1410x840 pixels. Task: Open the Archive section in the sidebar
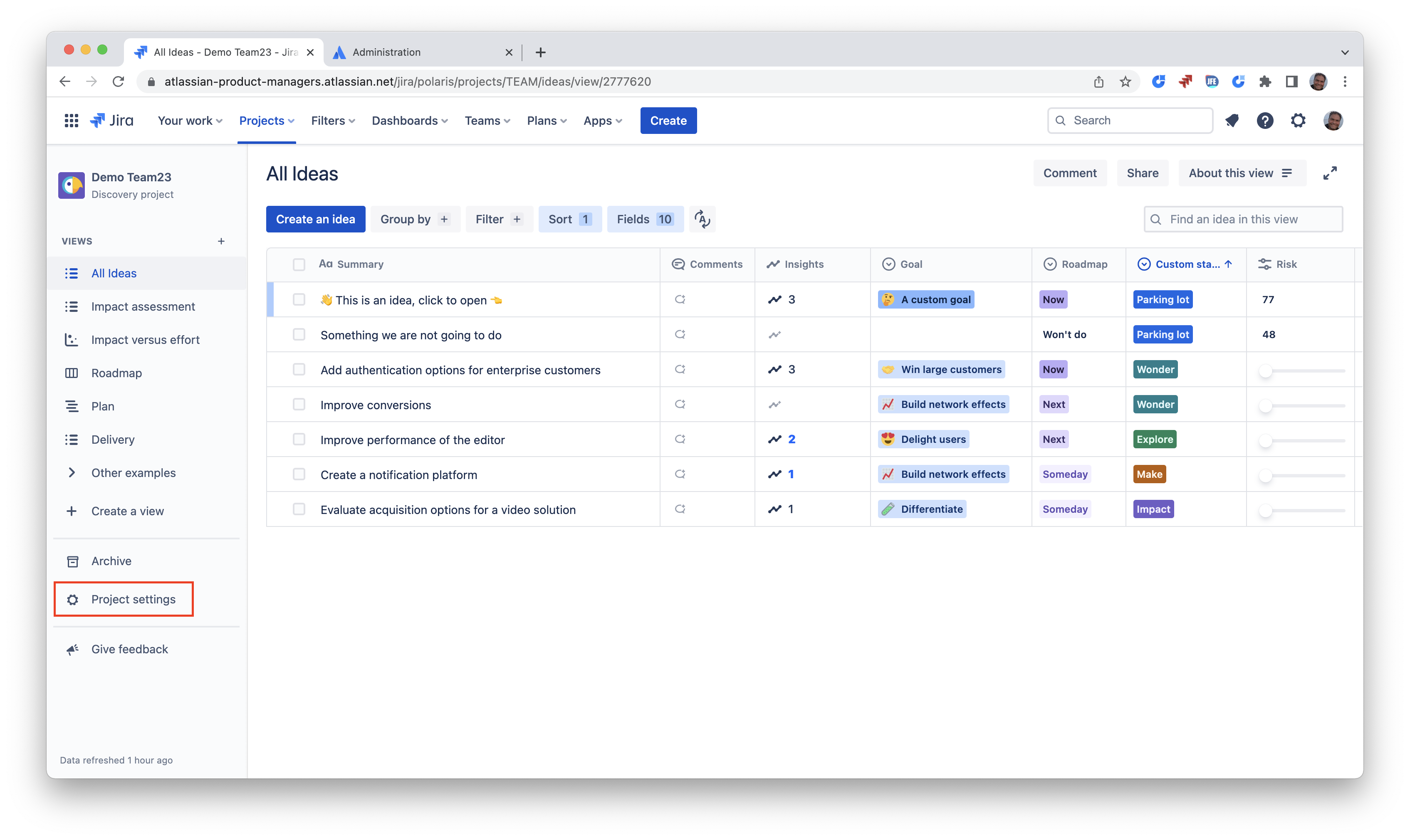[x=111, y=561]
